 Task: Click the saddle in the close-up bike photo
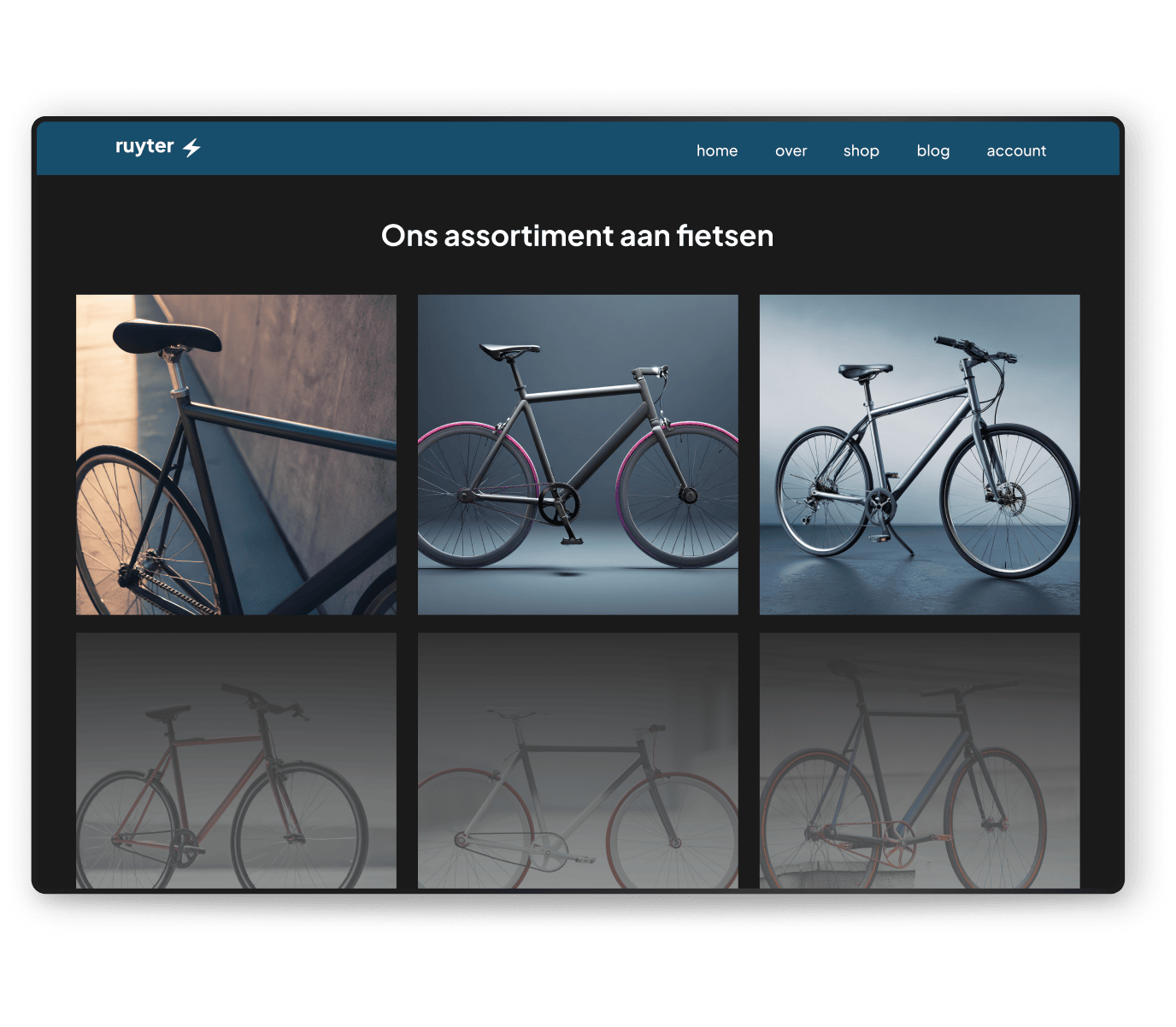167,335
